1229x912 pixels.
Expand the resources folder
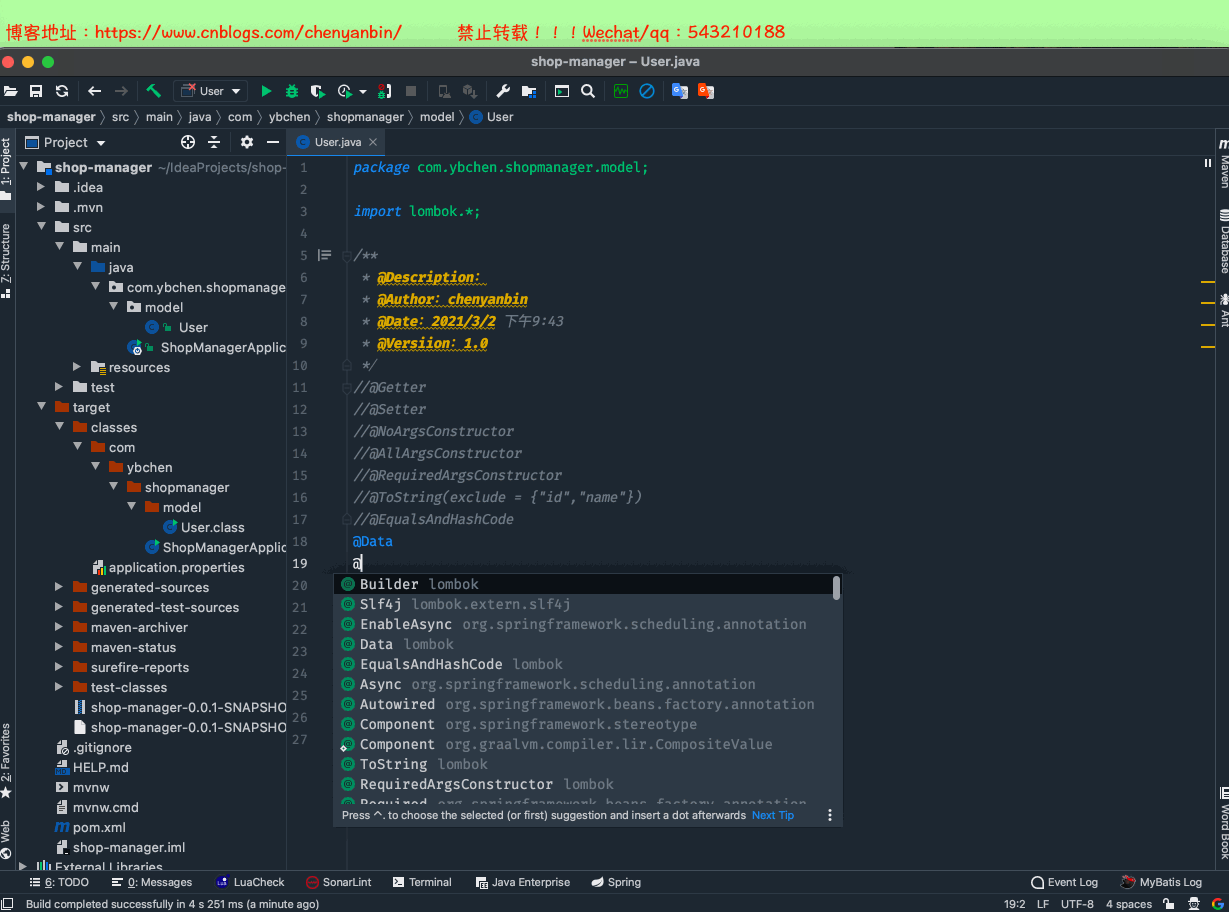(76, 367)
